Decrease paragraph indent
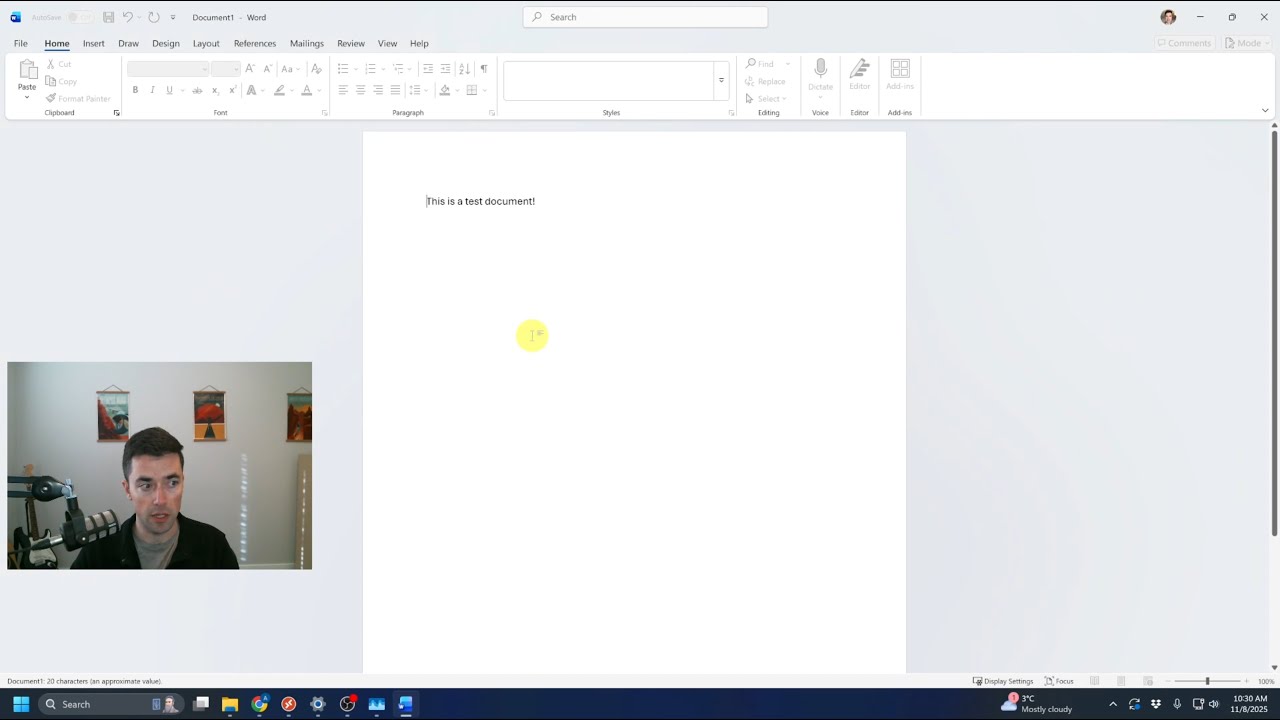This screenshot has width=1280, height=720. [428, 69]
